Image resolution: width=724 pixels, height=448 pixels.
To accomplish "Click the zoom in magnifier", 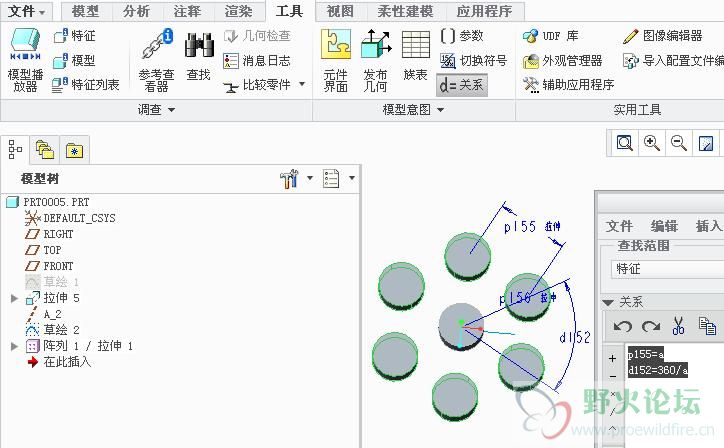I will pyautogui.click(x=652, y=143).
